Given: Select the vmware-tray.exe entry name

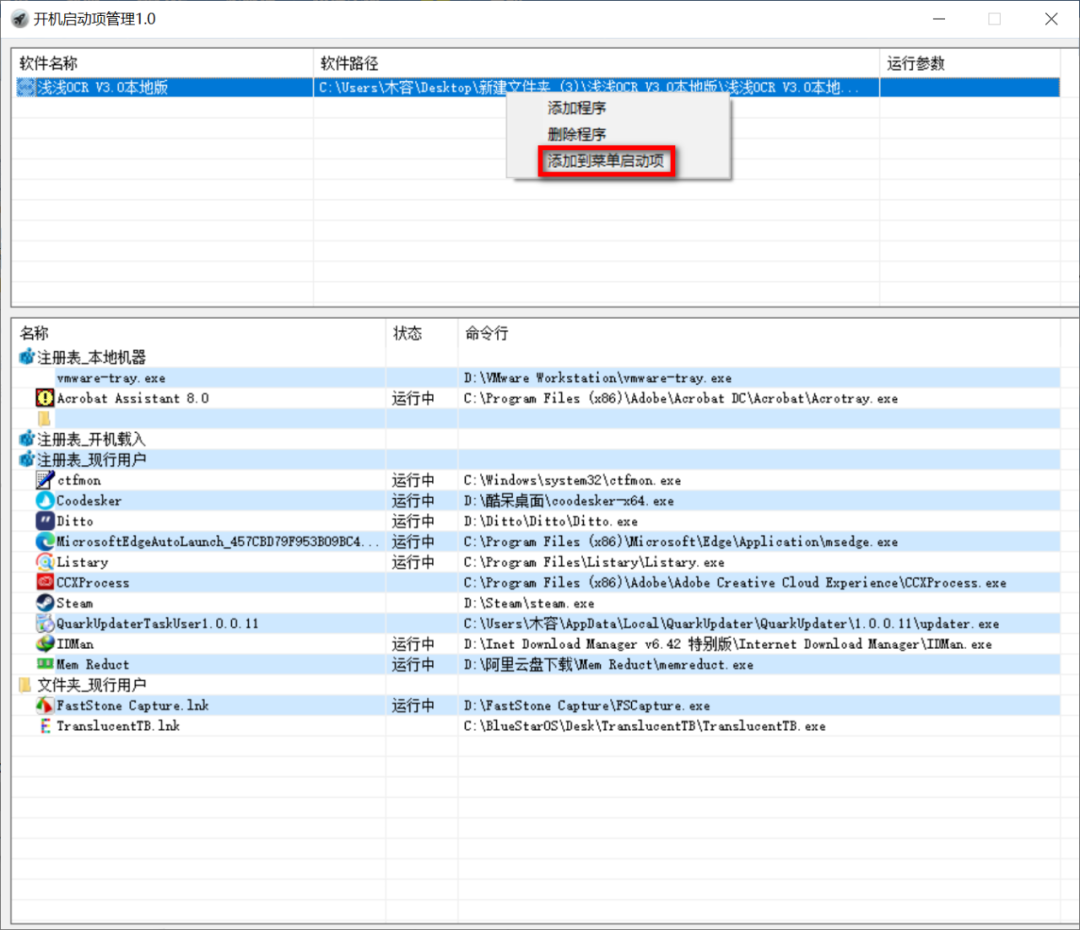Looking at the screenshot, I should pos(111,378).
